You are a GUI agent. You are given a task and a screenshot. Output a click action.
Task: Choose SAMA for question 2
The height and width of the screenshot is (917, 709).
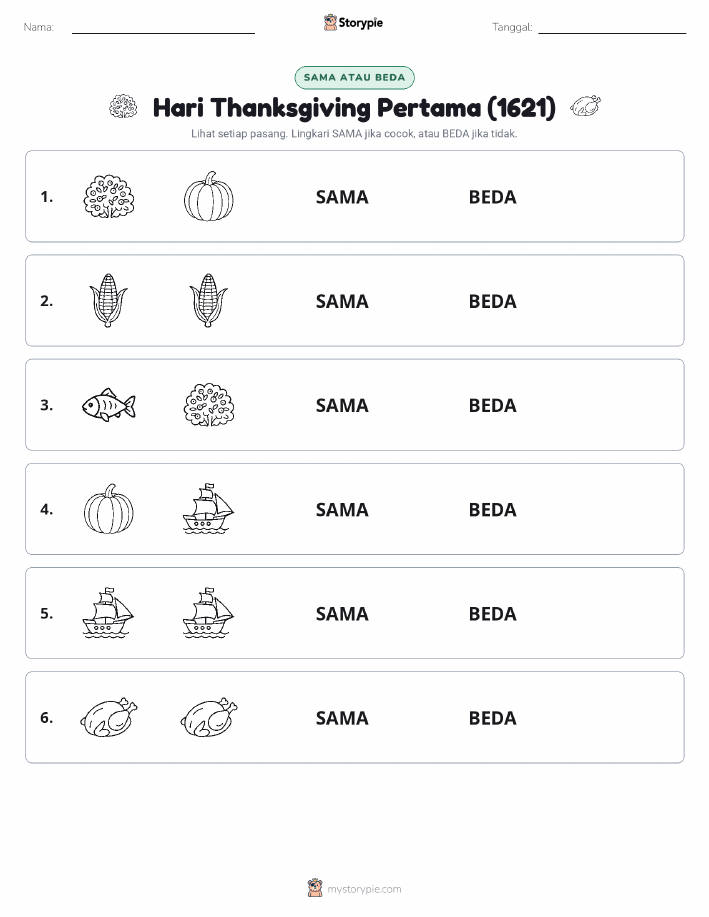(342, 301)
